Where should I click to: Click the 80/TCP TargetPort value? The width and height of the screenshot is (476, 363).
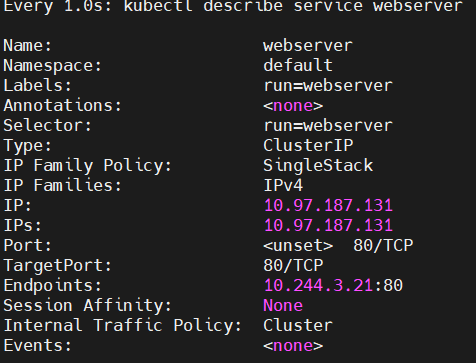(293, 265)
